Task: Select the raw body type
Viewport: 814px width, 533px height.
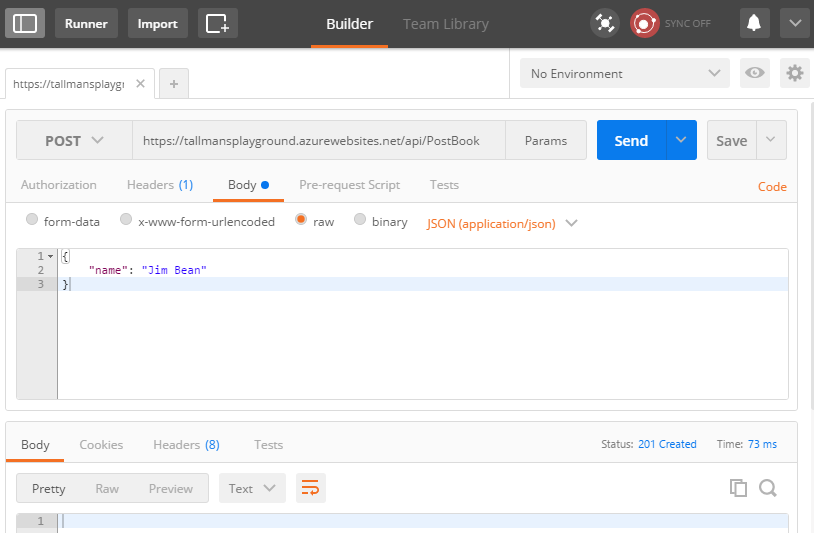Action: coord(301,219)
